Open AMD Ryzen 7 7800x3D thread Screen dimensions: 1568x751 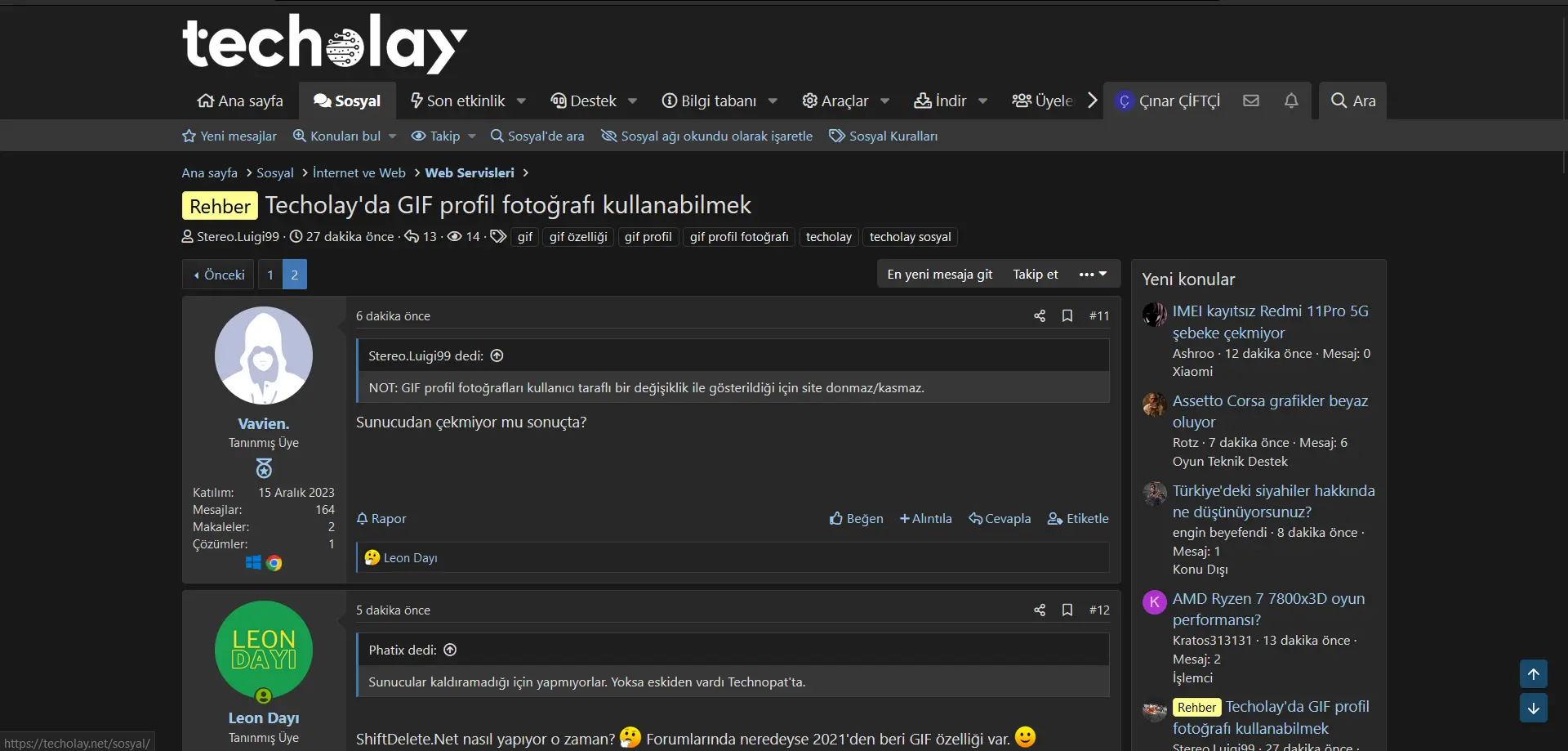tap(1268, 609)
